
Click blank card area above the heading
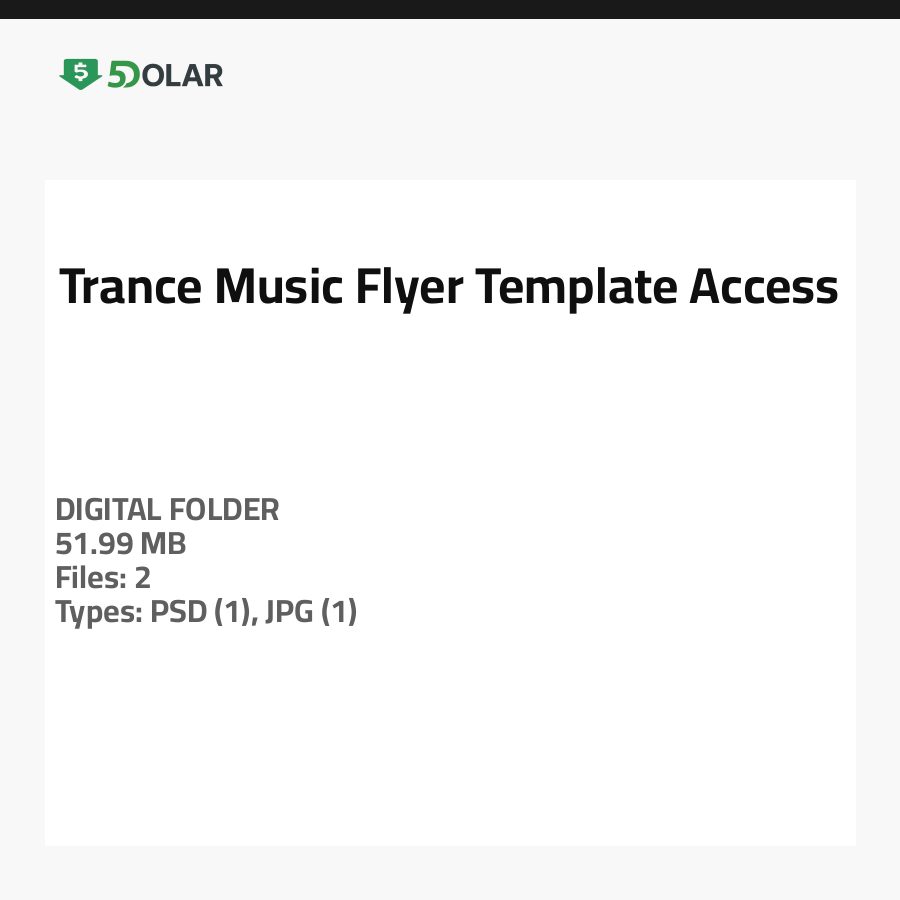point(450,215)
